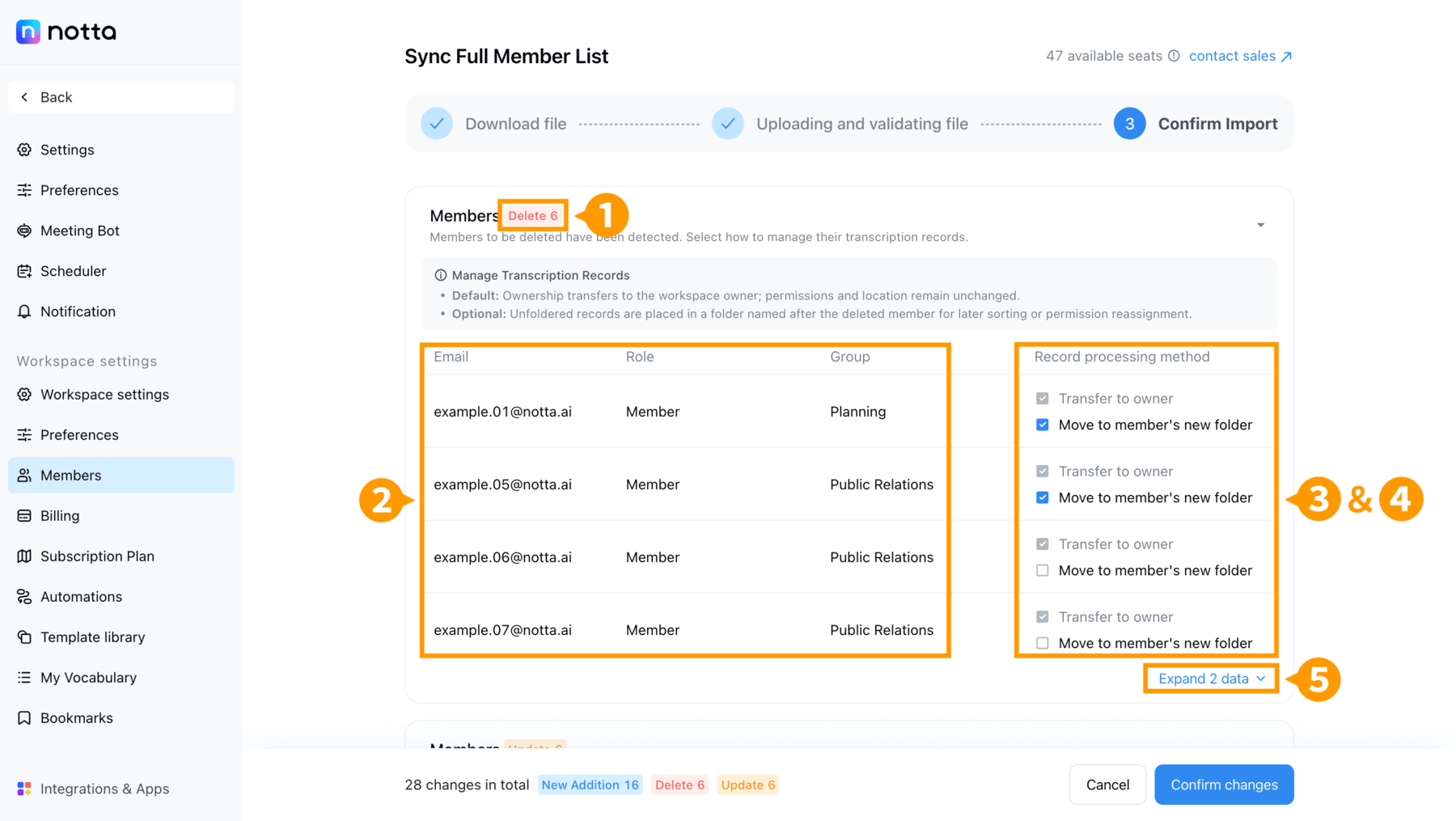Click the workspace Preferences sliders icon
The width and height of the screenshot is (1456, 821).
coord(24,435)
